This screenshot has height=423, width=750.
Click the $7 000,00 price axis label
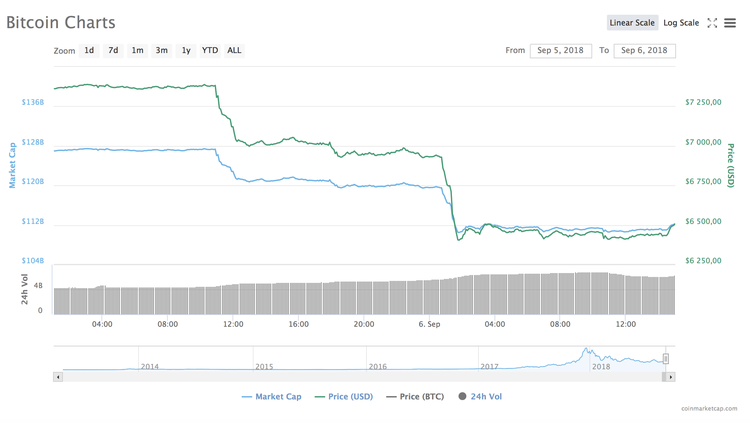point(703,142)
